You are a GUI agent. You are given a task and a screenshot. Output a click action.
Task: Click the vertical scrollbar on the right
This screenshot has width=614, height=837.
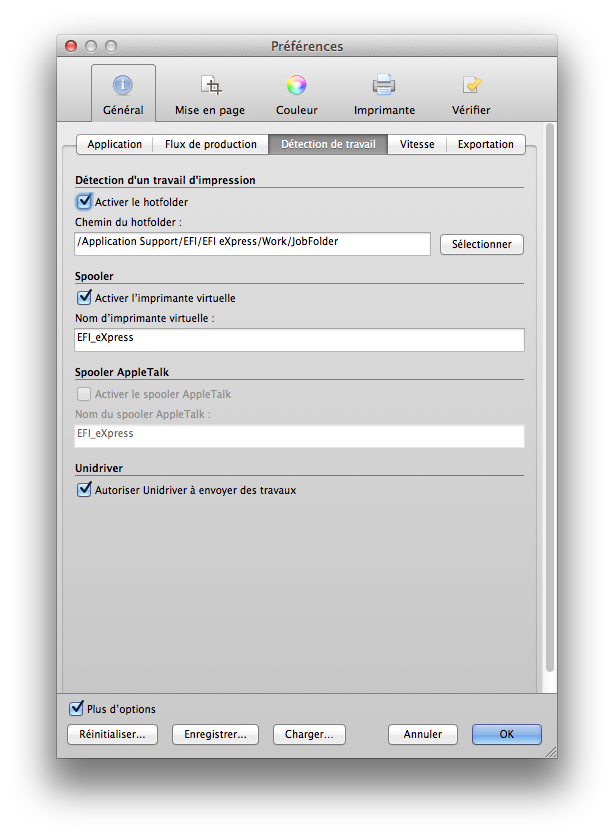tap(550, 398)
